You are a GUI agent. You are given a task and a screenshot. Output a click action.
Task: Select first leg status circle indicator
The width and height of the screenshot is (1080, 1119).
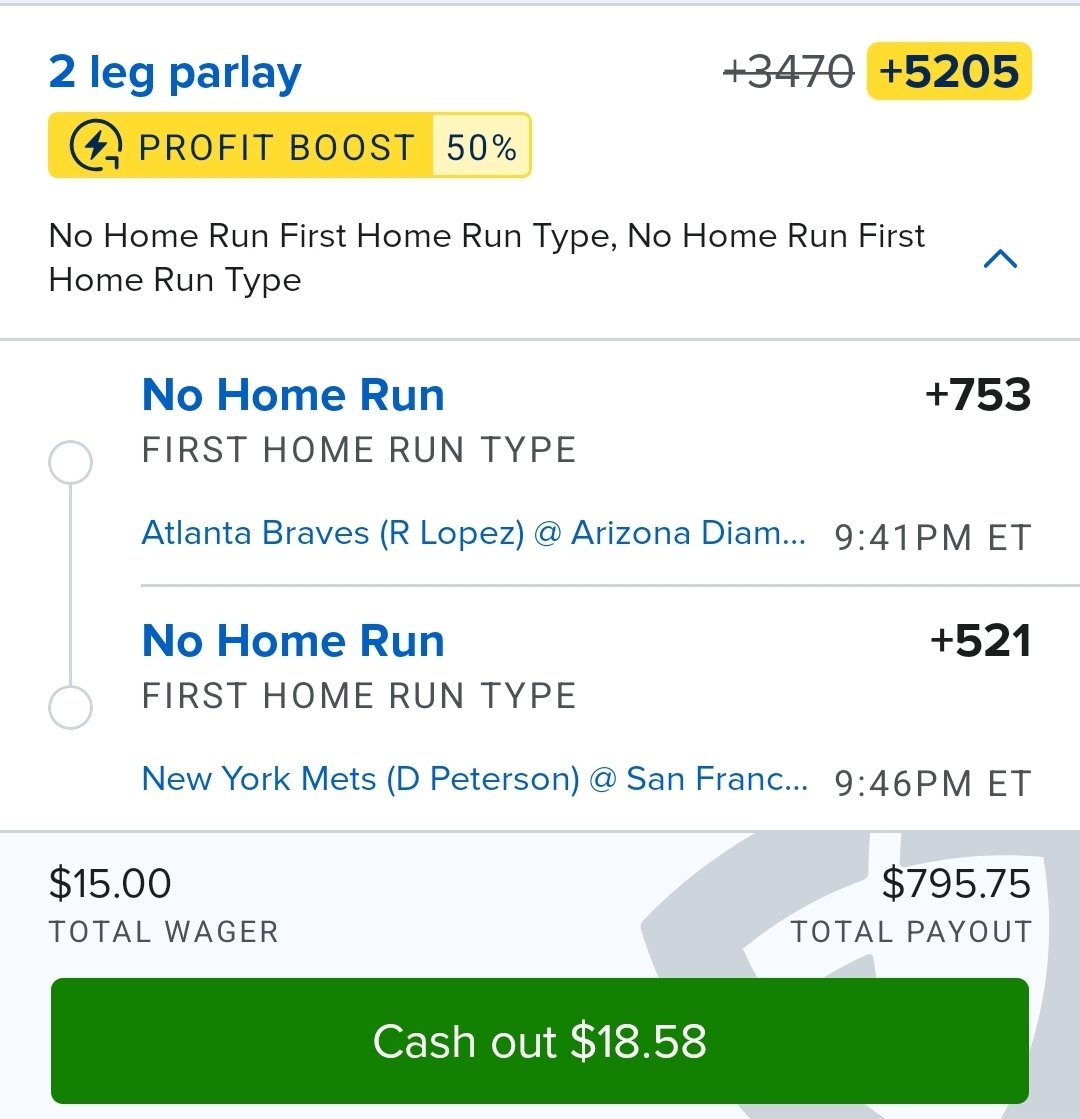[x=70, y=464]
